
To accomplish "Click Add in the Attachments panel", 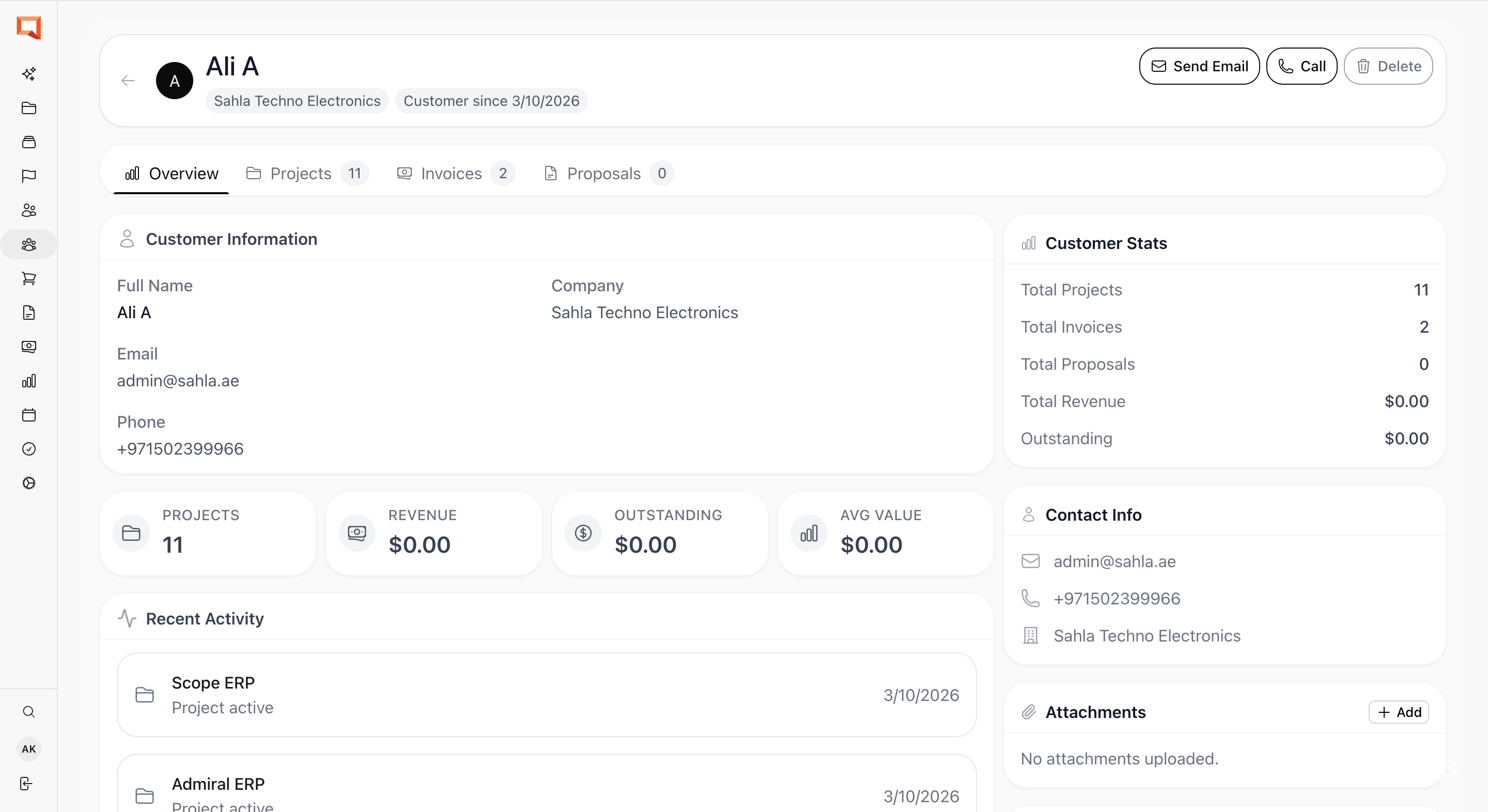I will (x=1399, y=712).
